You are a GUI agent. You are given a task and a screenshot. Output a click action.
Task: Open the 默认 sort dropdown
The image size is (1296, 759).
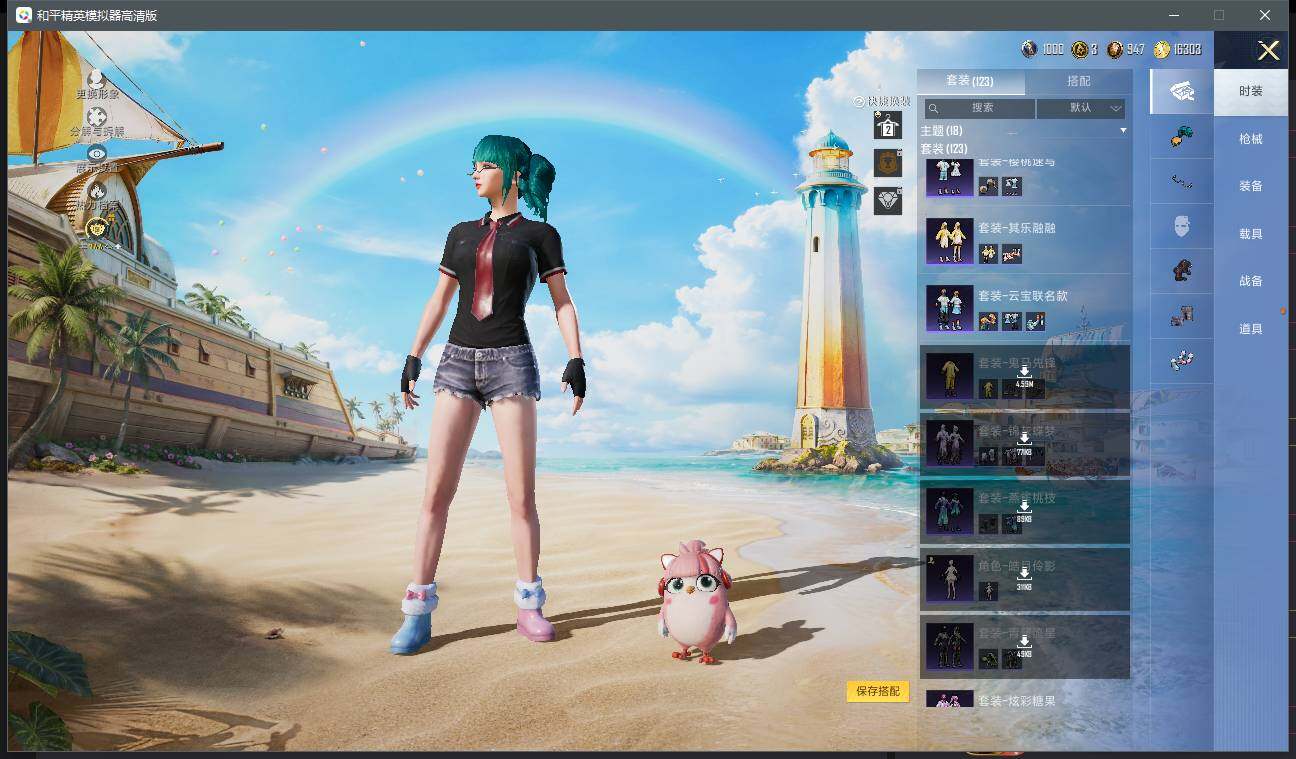pos(1081,108)
